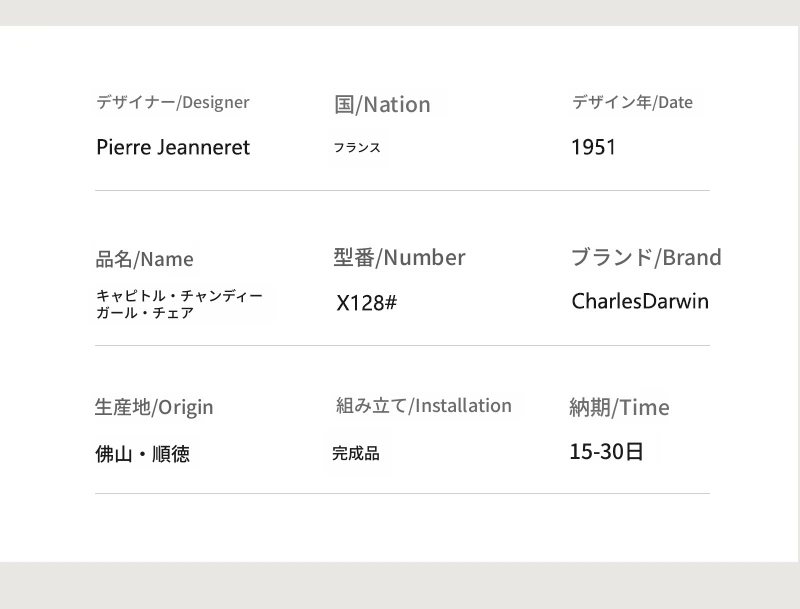
Task: Click the デザイナー/Designer label
Action: coord(173,102)
